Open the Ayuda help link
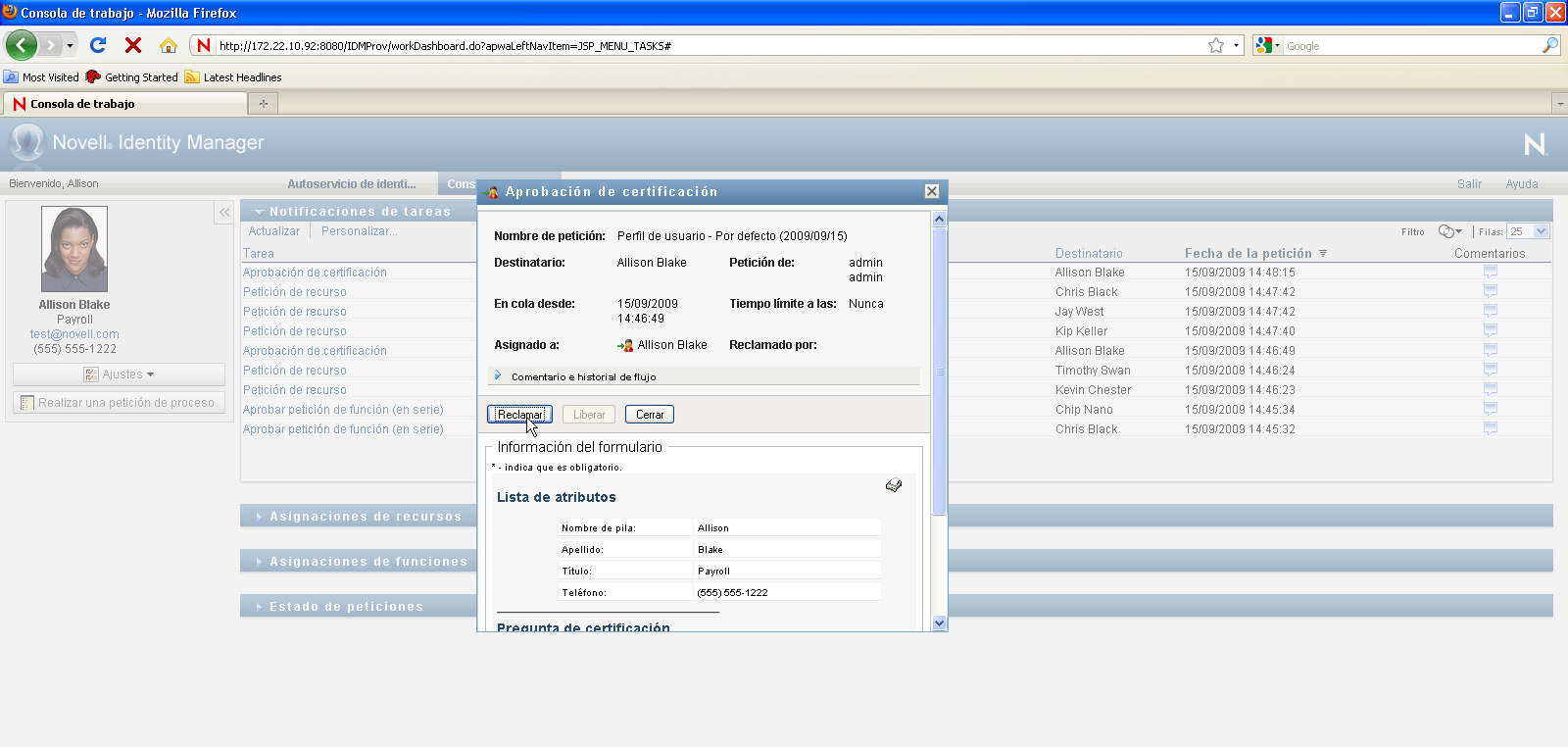 (x=1522, y=183)
